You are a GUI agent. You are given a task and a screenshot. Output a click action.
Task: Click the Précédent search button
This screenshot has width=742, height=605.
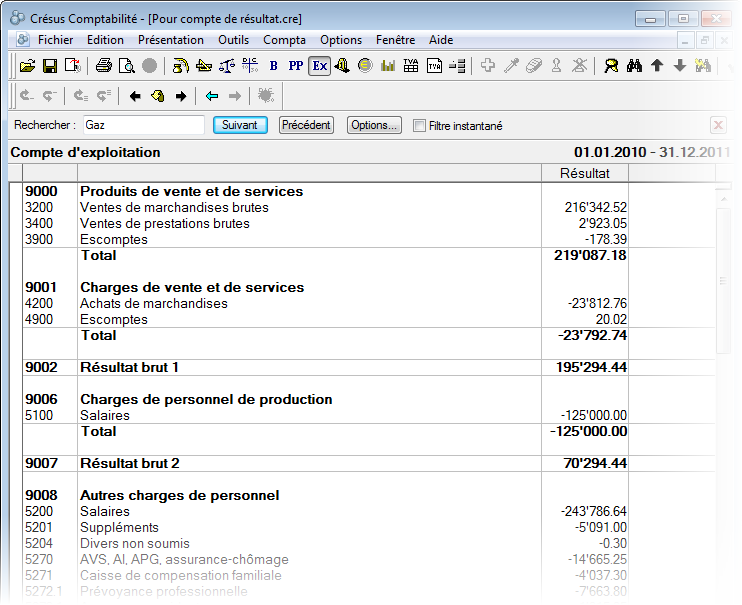click(x=306, y=125)
